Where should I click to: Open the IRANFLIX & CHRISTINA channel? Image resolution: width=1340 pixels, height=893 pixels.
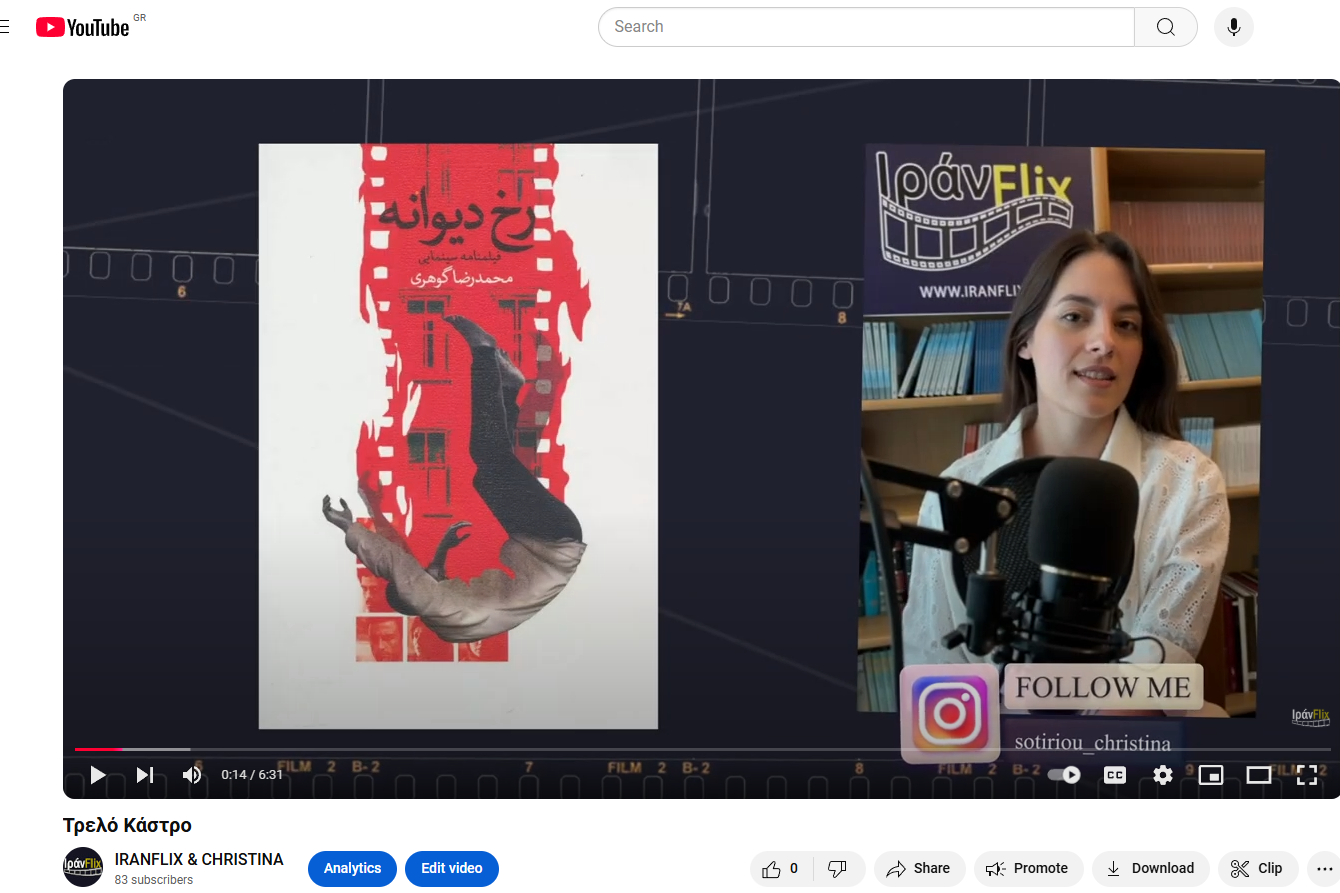(199, 859)
